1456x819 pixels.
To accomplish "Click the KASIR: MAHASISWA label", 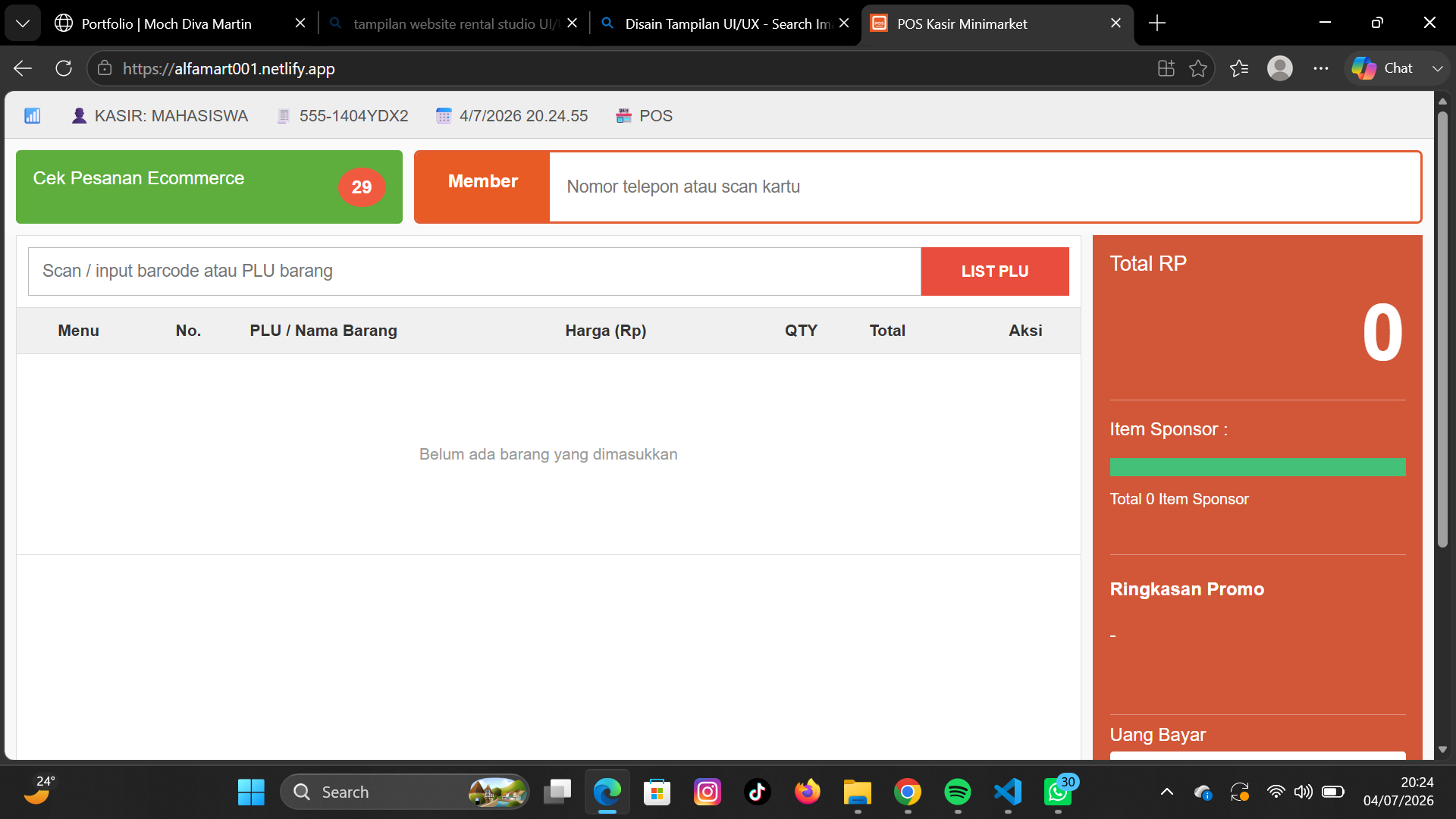I will tap(171, 115).
